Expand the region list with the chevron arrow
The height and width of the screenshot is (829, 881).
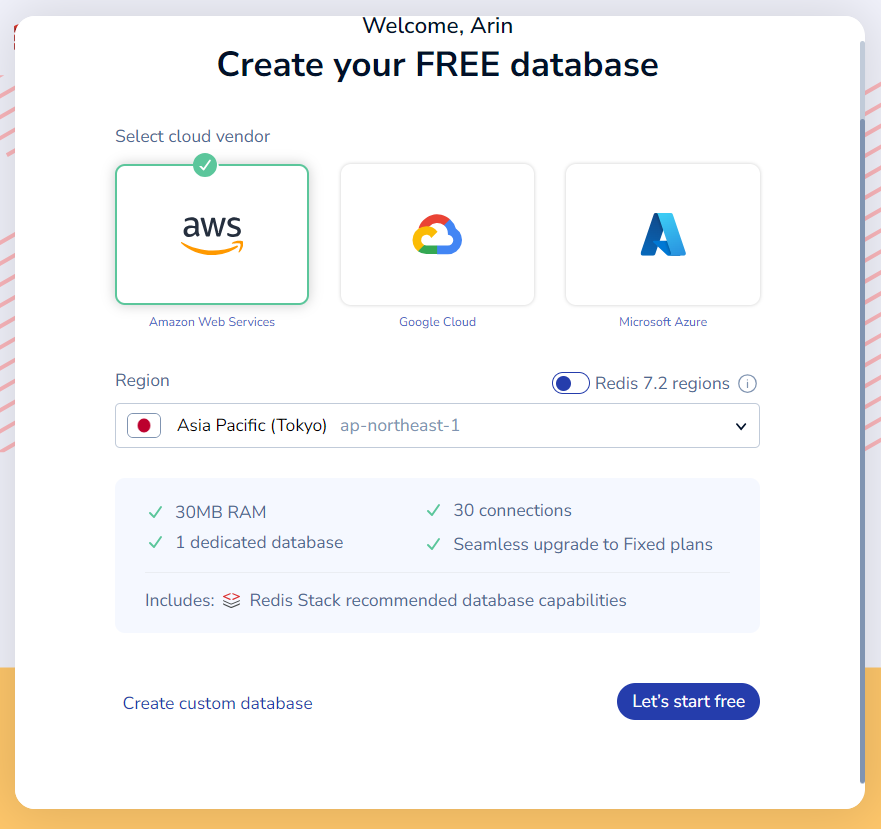pos(741,427)
